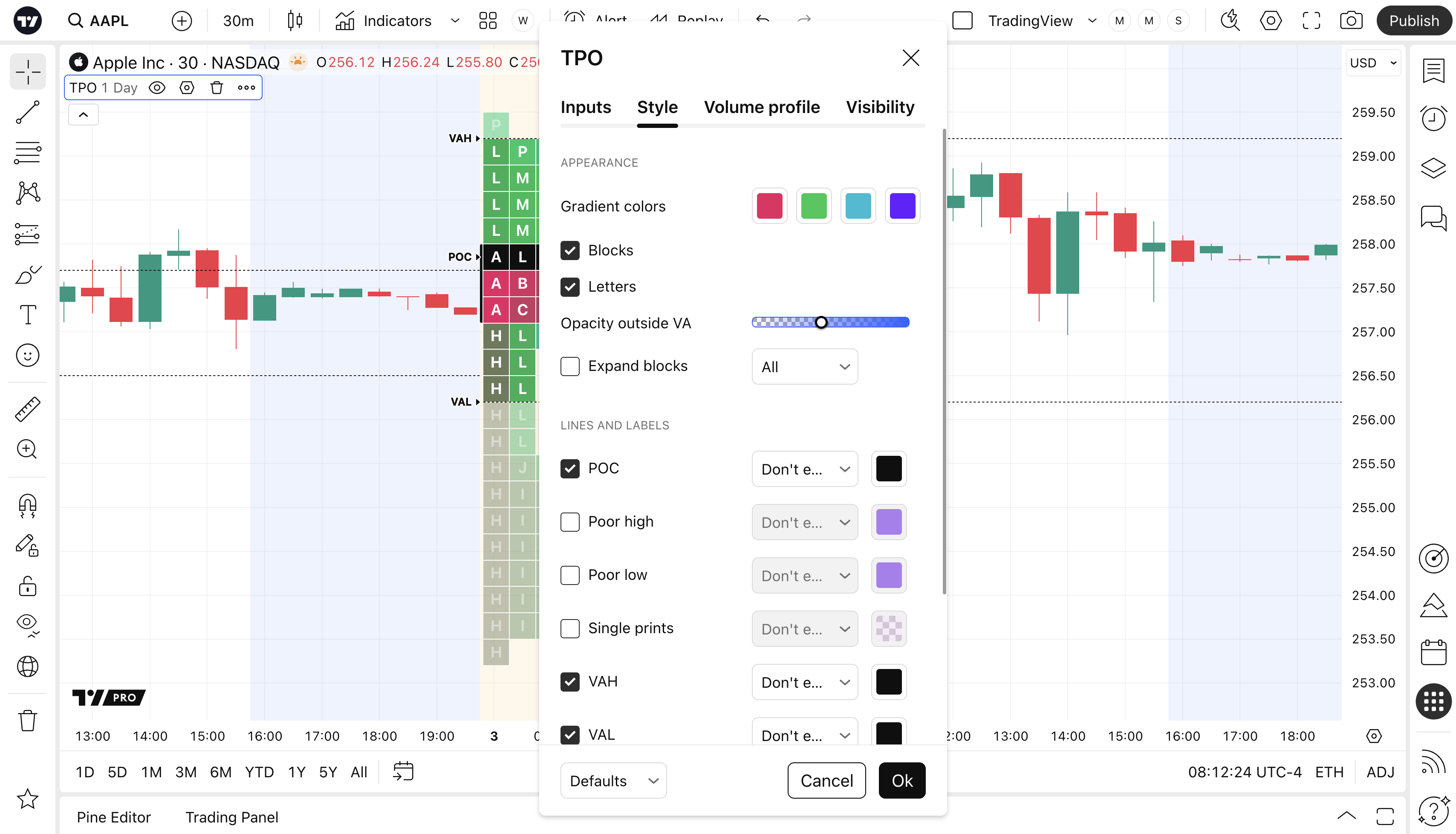Switch to the Inputs tab
This screenshot has height=834, width=1456.
(586, 107)
